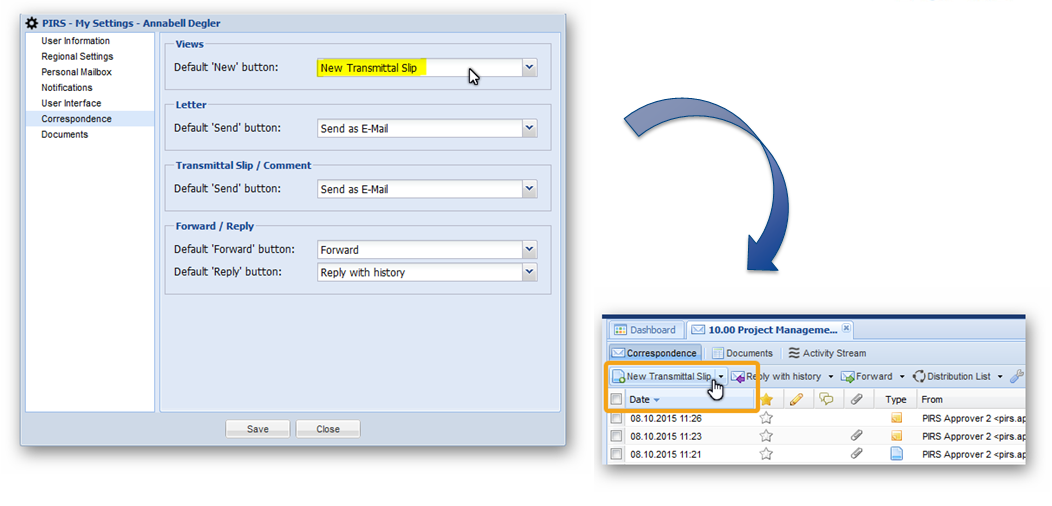Switch to the Dashboard tab
This screenshot has width=1052, height=506.
coord(644,330)
